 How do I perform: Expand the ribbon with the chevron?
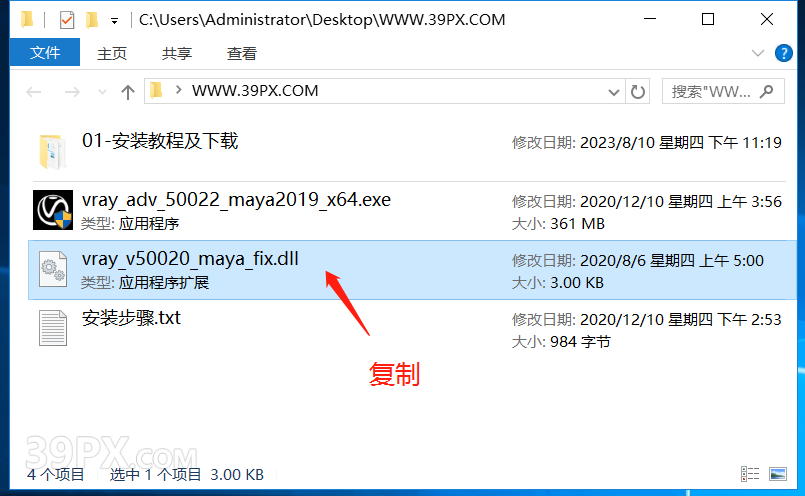tap(758, 53)
